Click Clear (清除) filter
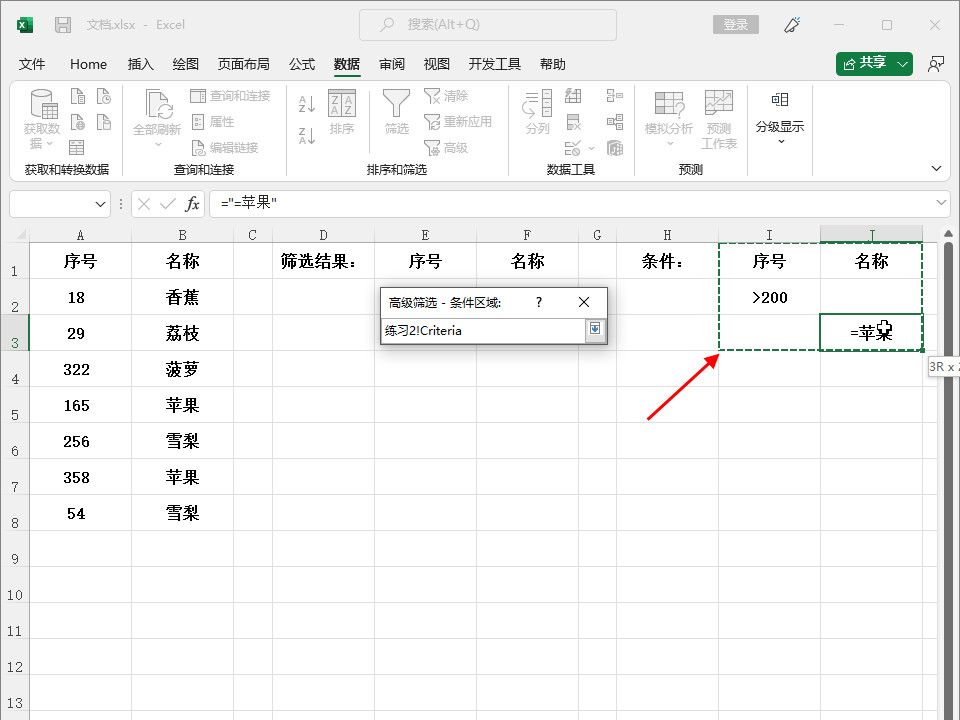The width and height of the screenshot is (960, 720). coord(446,96)
